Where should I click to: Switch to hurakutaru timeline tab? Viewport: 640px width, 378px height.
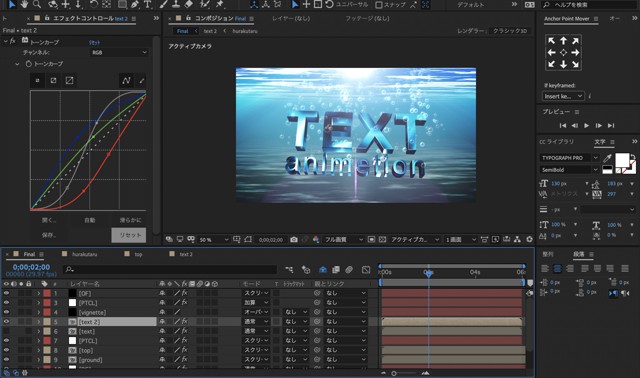pos(84,254)
